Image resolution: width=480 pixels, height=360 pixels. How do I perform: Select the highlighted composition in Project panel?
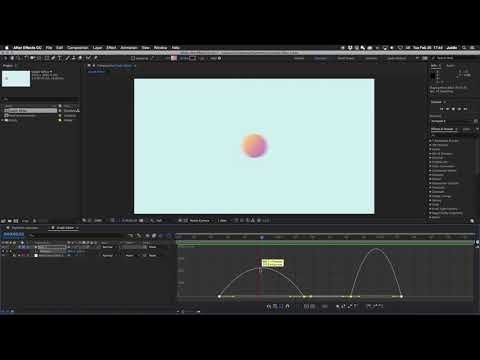(30, 111)
